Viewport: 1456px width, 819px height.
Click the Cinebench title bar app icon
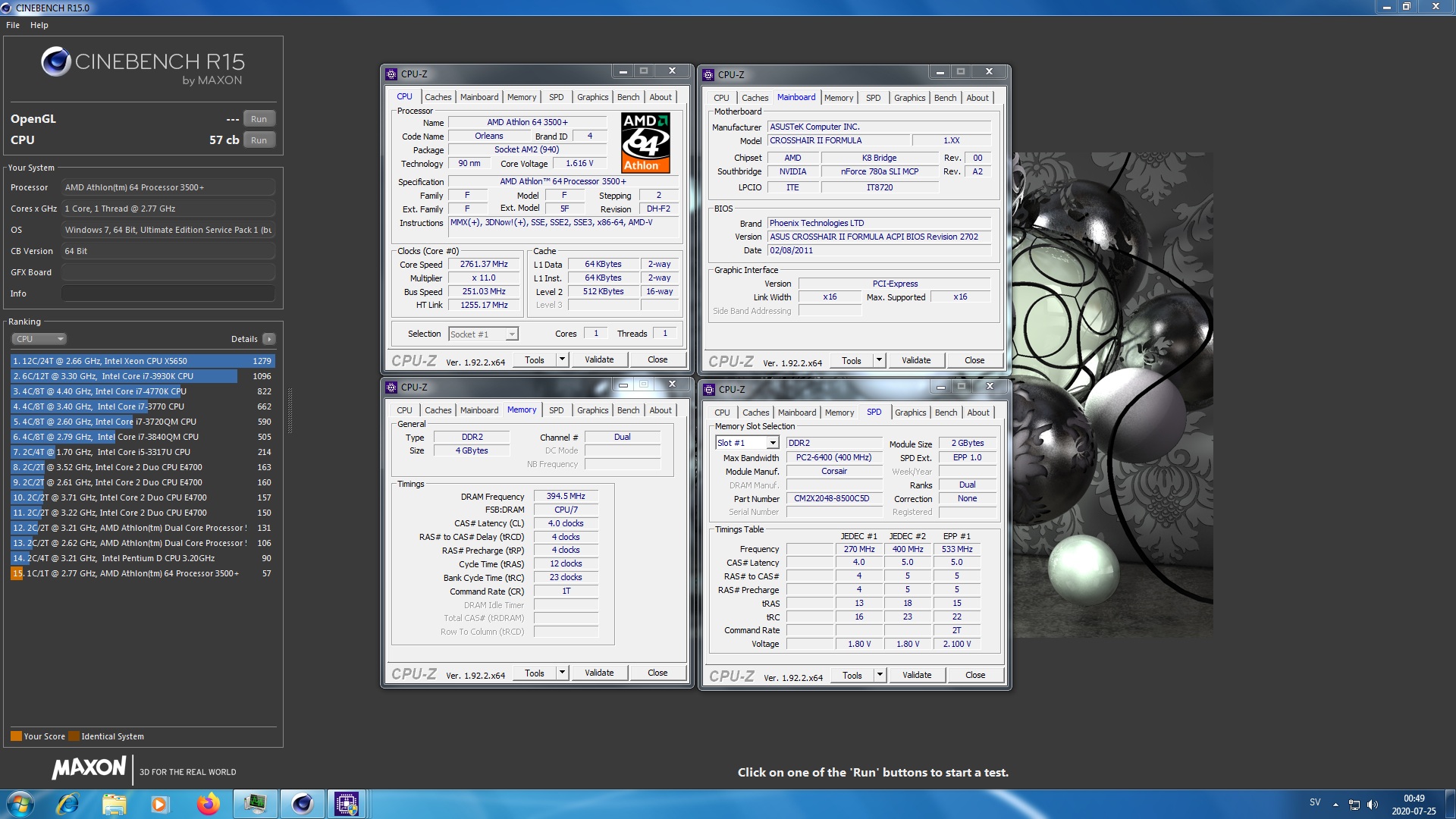point(7,8)
